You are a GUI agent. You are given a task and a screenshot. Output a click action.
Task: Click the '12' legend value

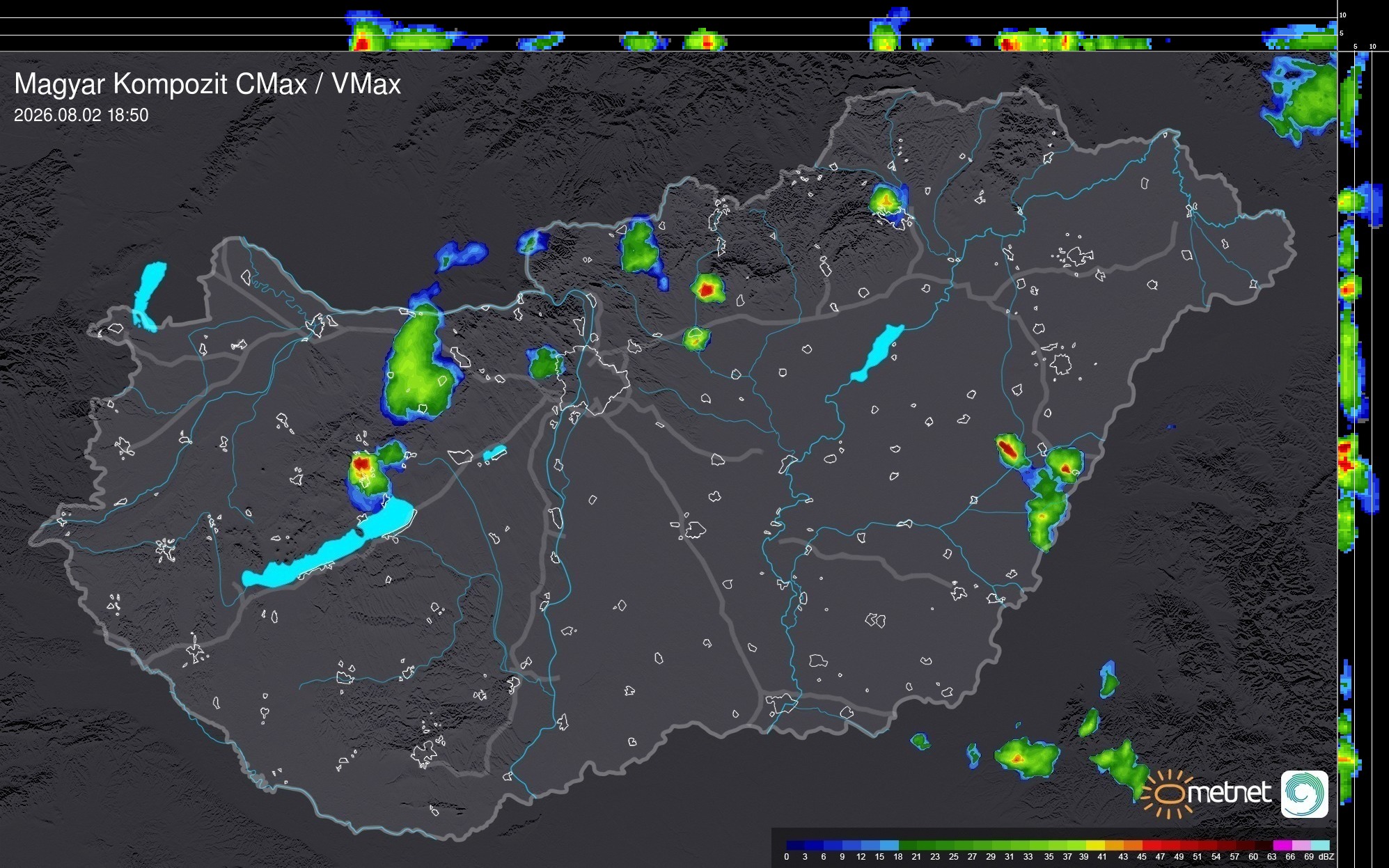[861, 857]
